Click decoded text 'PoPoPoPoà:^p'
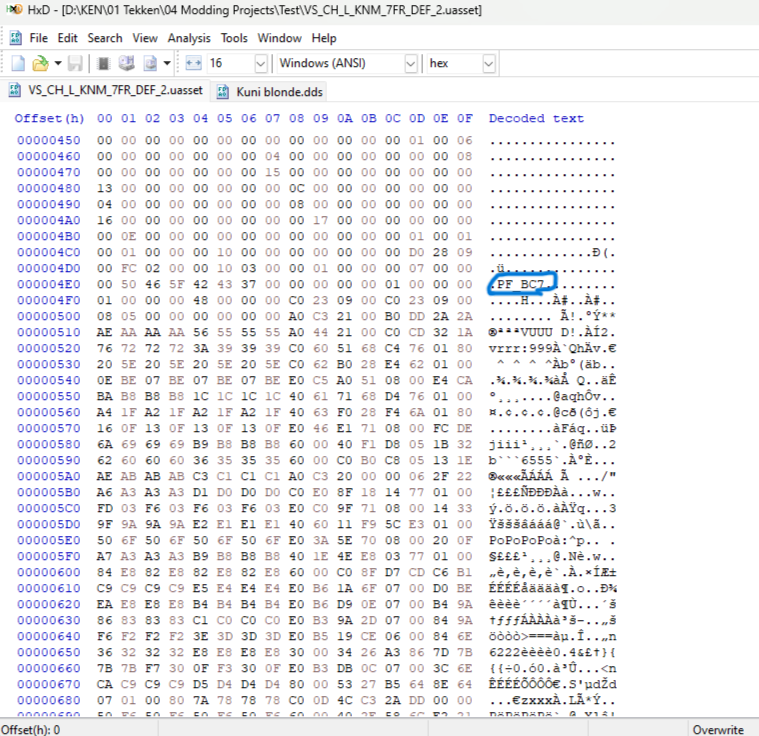This screenshot has width=759, height=736. [x=536, y=540]
